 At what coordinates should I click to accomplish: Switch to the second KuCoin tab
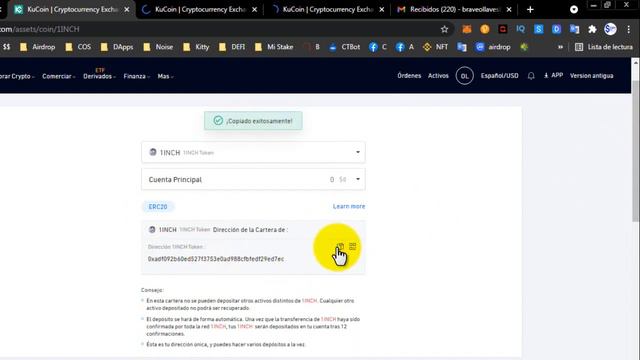[200, 9]
